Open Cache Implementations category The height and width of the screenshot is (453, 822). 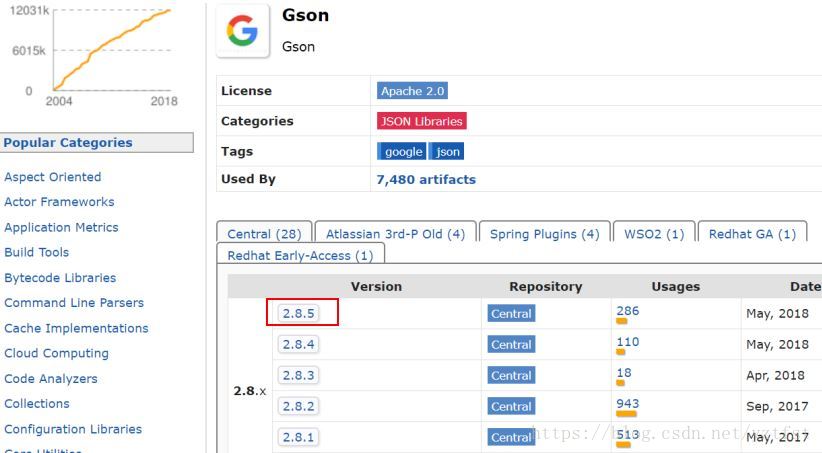point(76,328)
